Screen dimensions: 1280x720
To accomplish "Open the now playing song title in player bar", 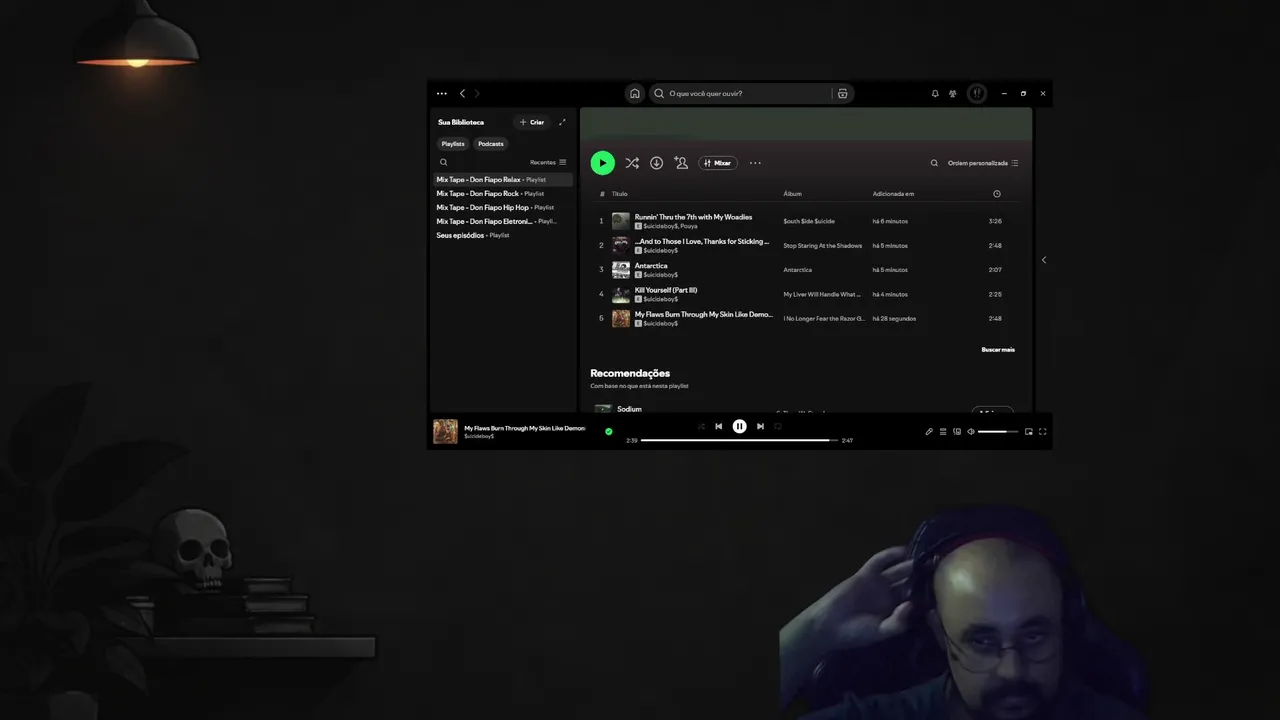I will point(524,428).
